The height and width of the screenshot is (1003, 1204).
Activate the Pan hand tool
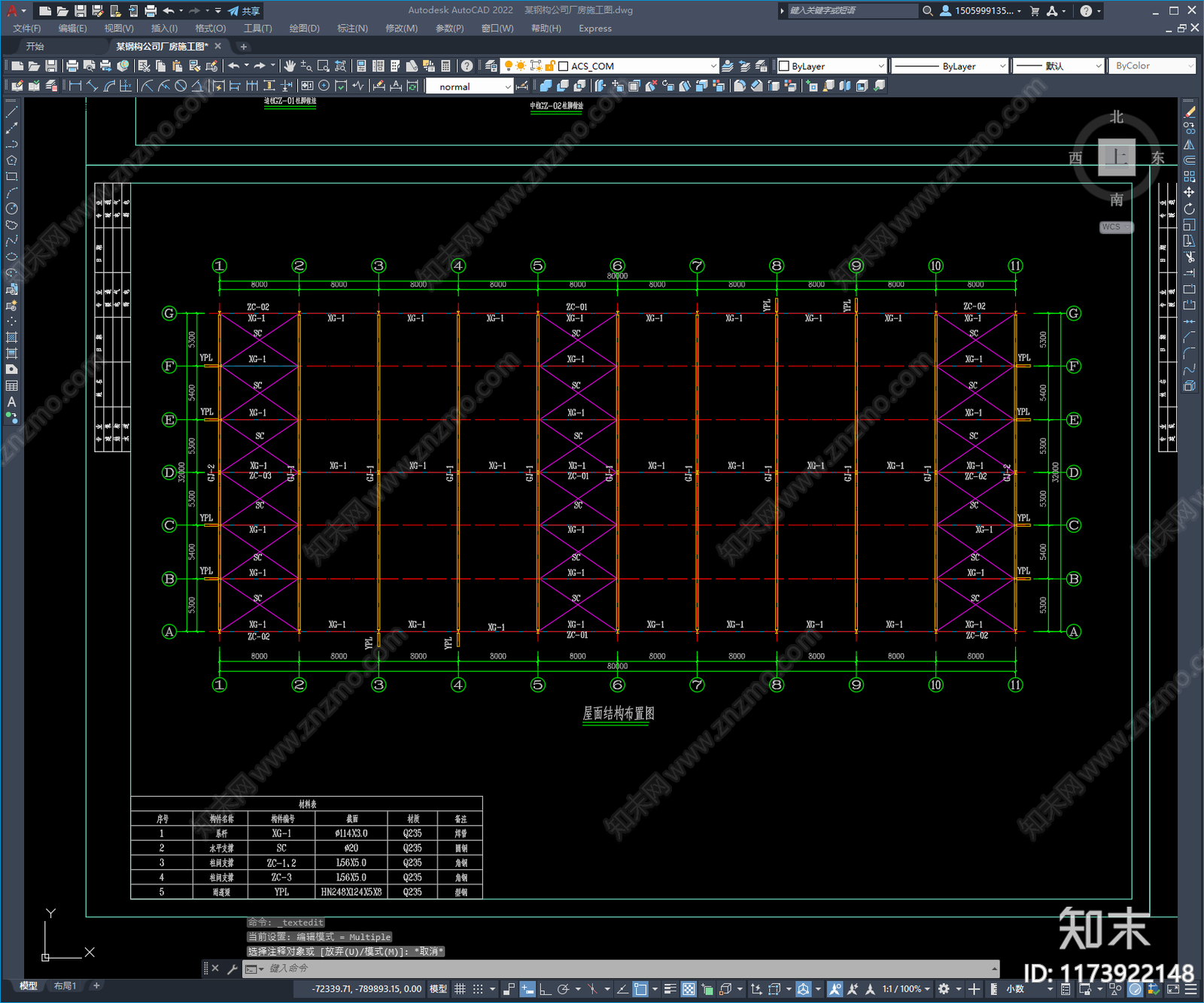(x=290, y=66)
